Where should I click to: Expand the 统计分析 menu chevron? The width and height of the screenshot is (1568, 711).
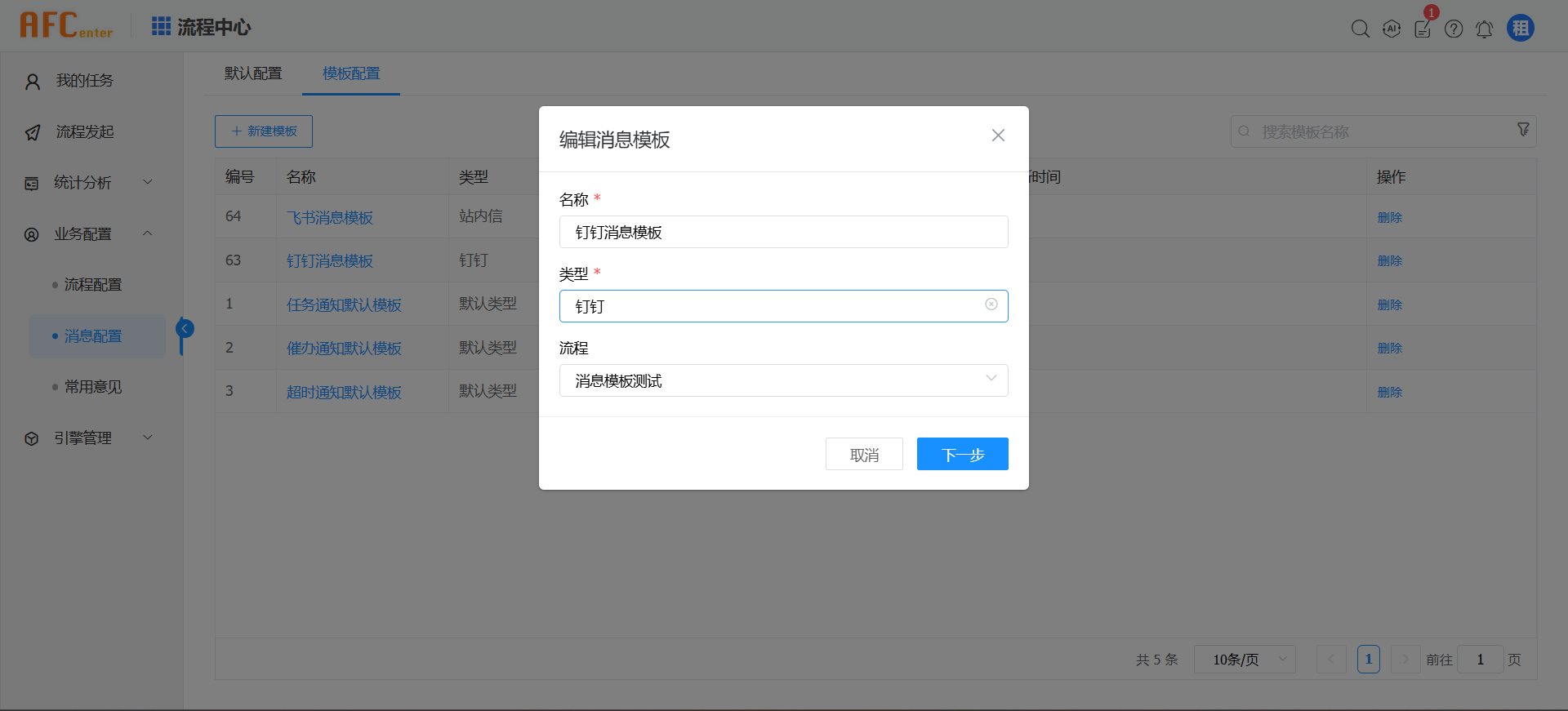148,182
